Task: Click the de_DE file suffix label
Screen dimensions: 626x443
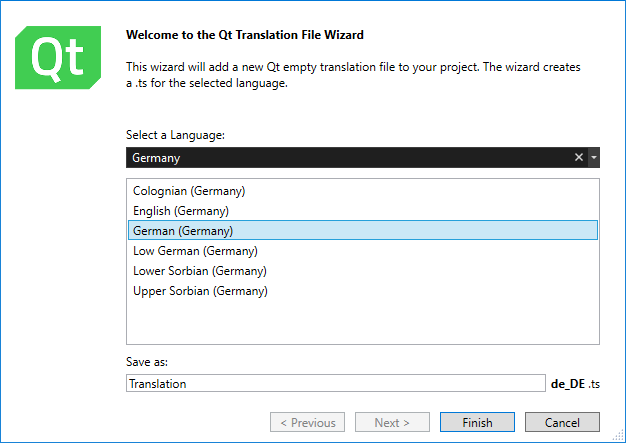Action: pyautogui.click(x=566, y=383)
